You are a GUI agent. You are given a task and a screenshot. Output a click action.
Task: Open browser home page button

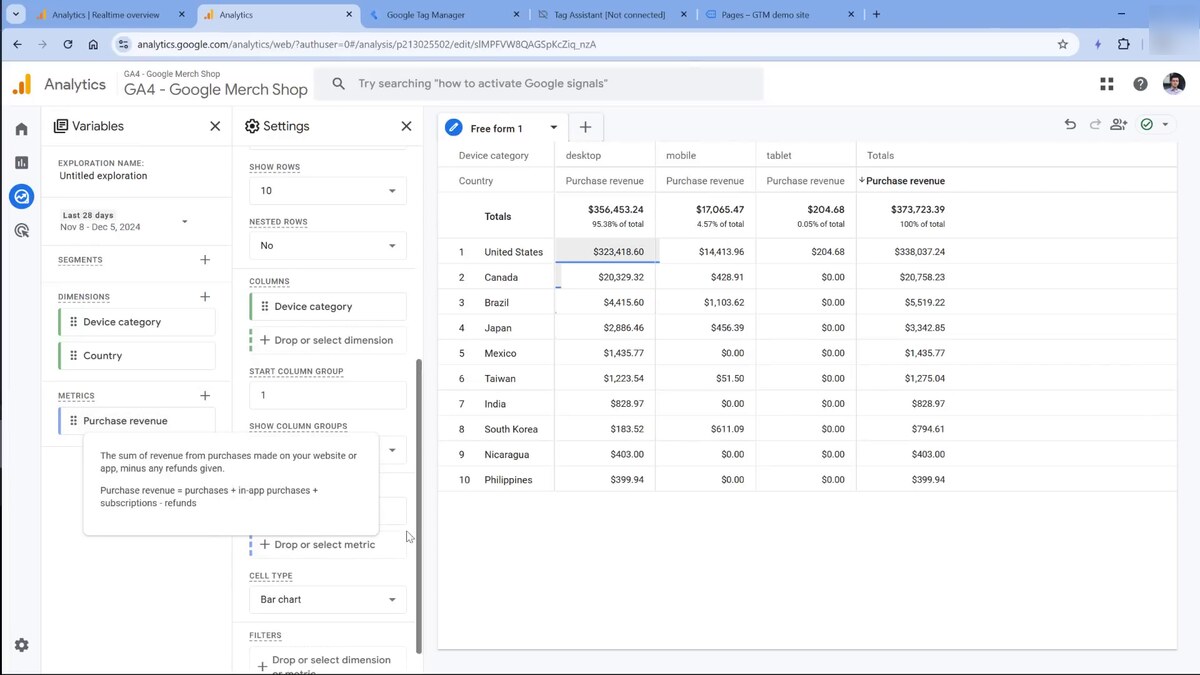click(x=93, y=44)
